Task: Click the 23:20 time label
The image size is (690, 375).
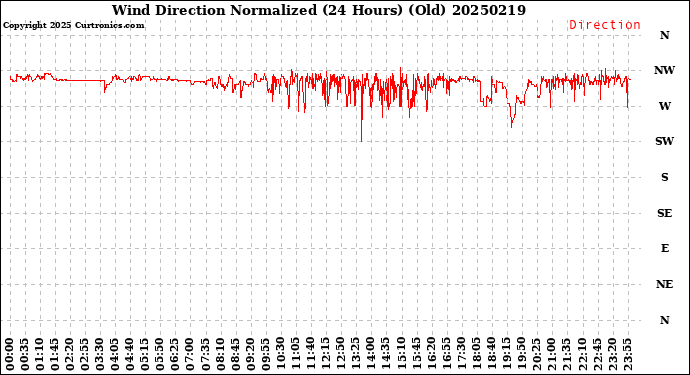Action: [612, 355]
